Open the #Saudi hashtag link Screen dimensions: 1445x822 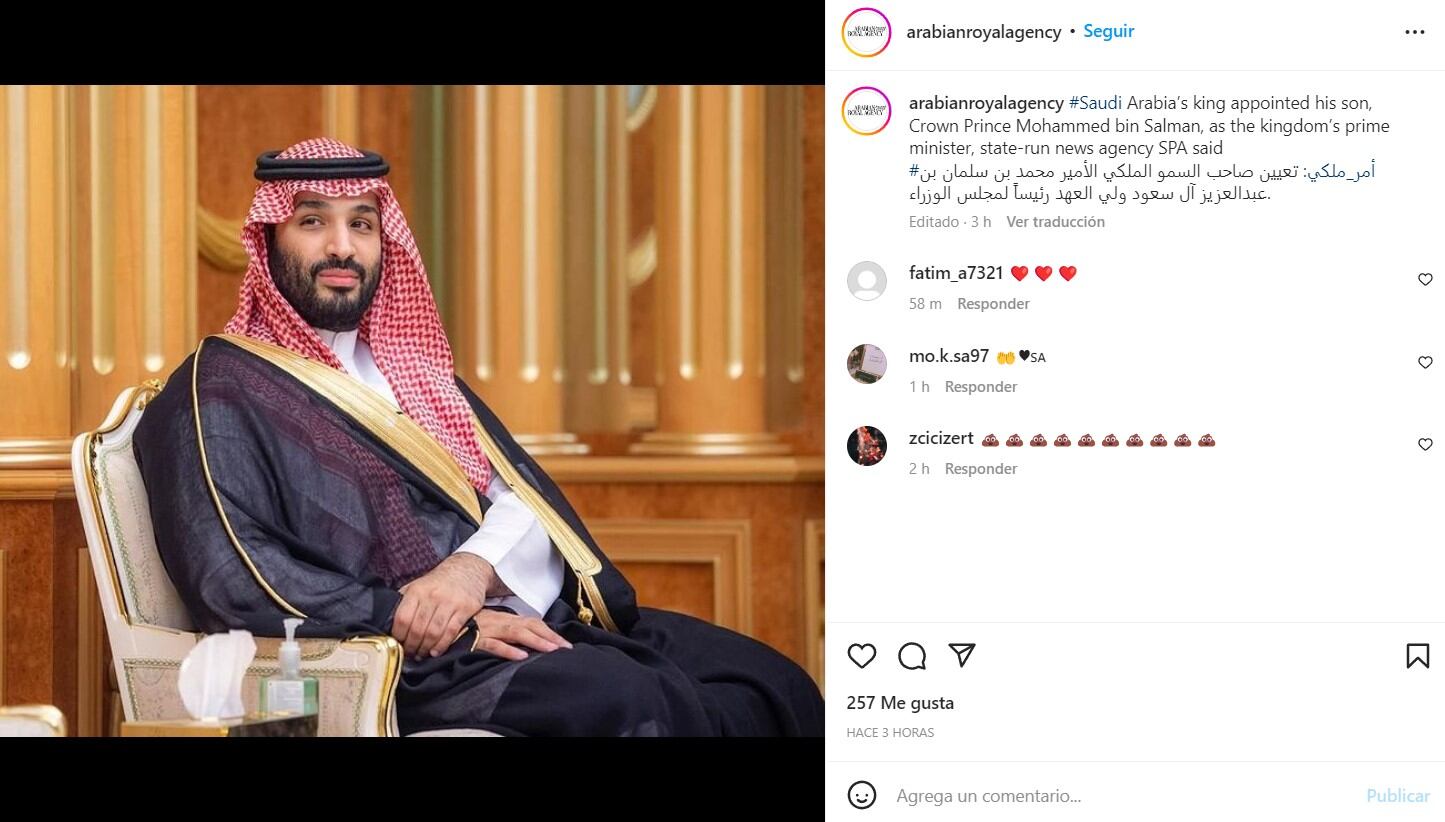point(1095,103)
